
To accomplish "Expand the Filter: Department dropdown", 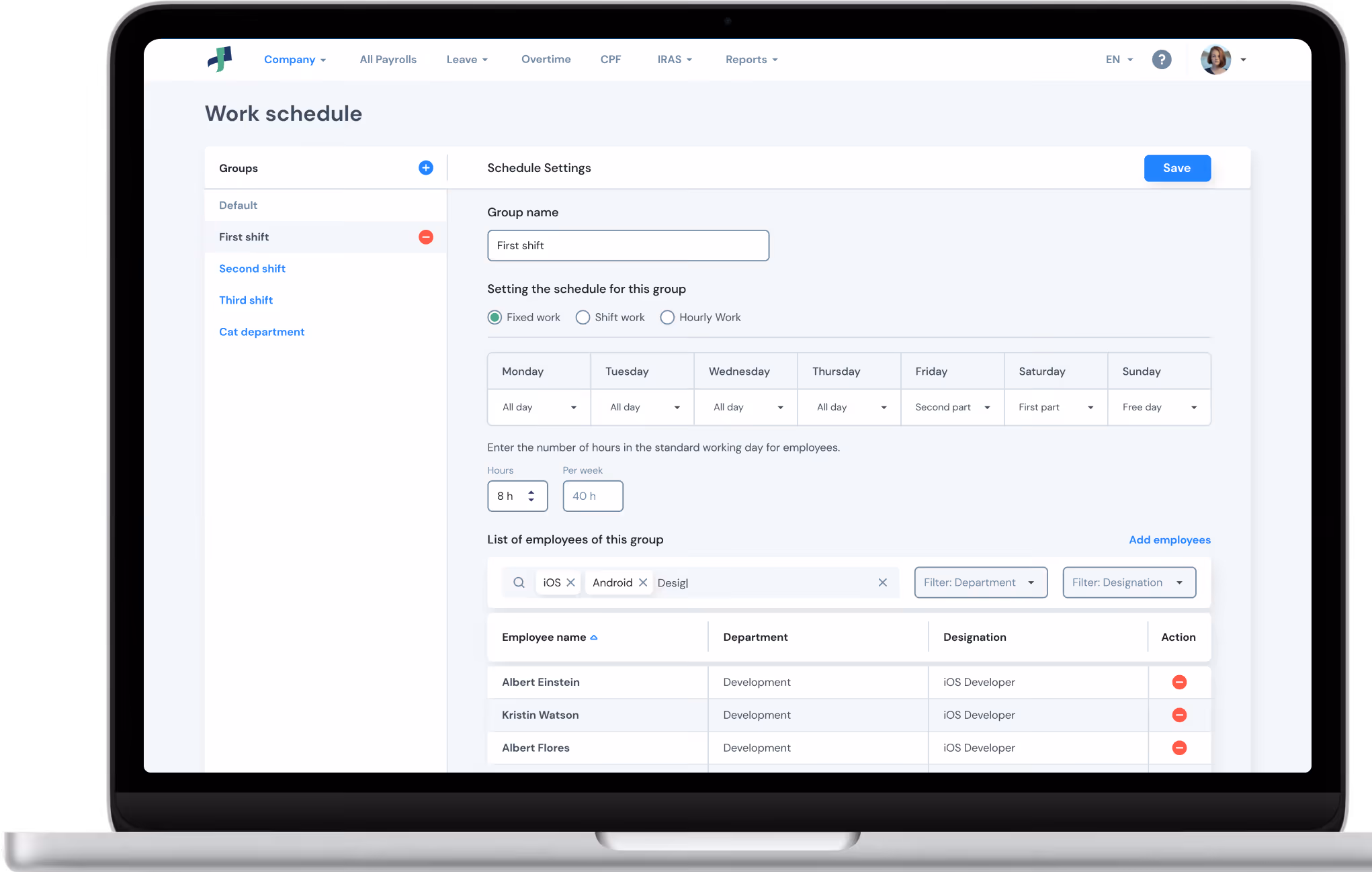I will coord(981,582).
